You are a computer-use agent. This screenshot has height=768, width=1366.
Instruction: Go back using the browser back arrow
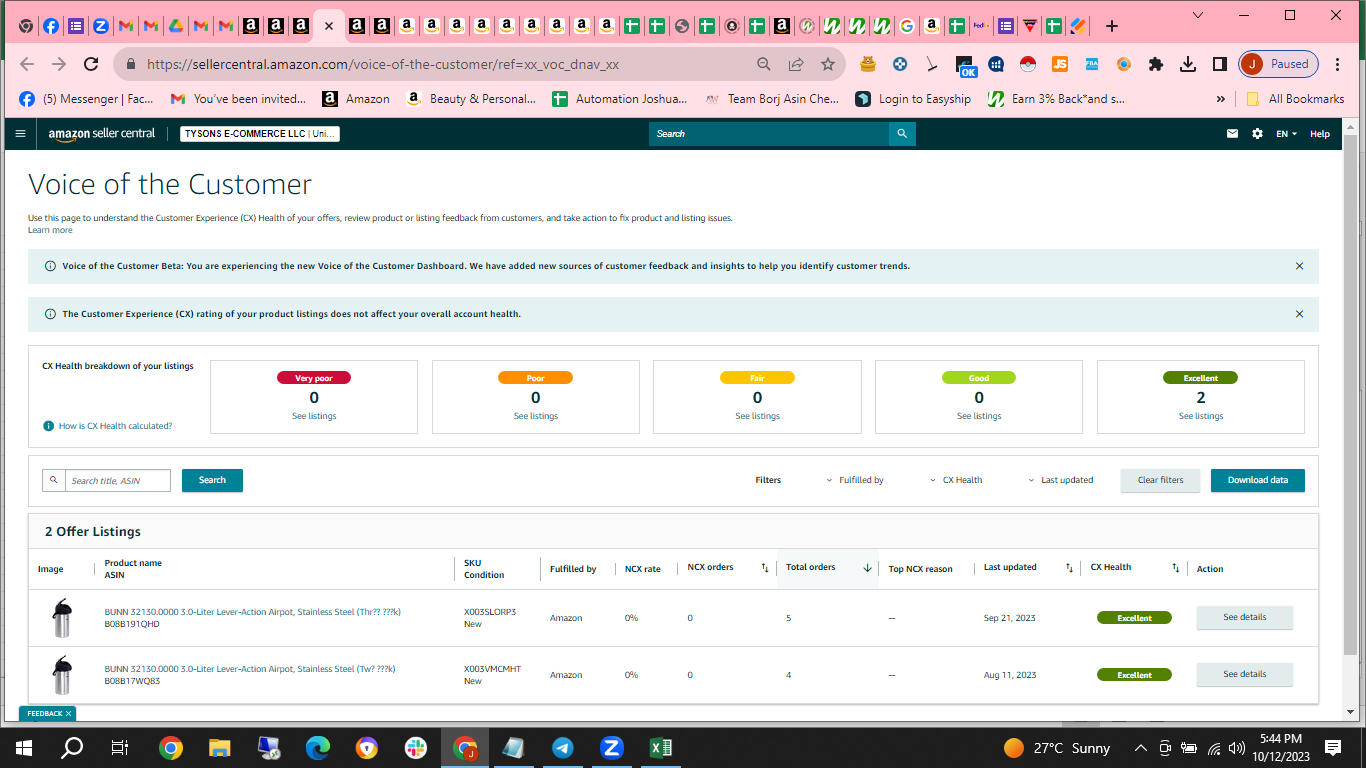(27, 64)
